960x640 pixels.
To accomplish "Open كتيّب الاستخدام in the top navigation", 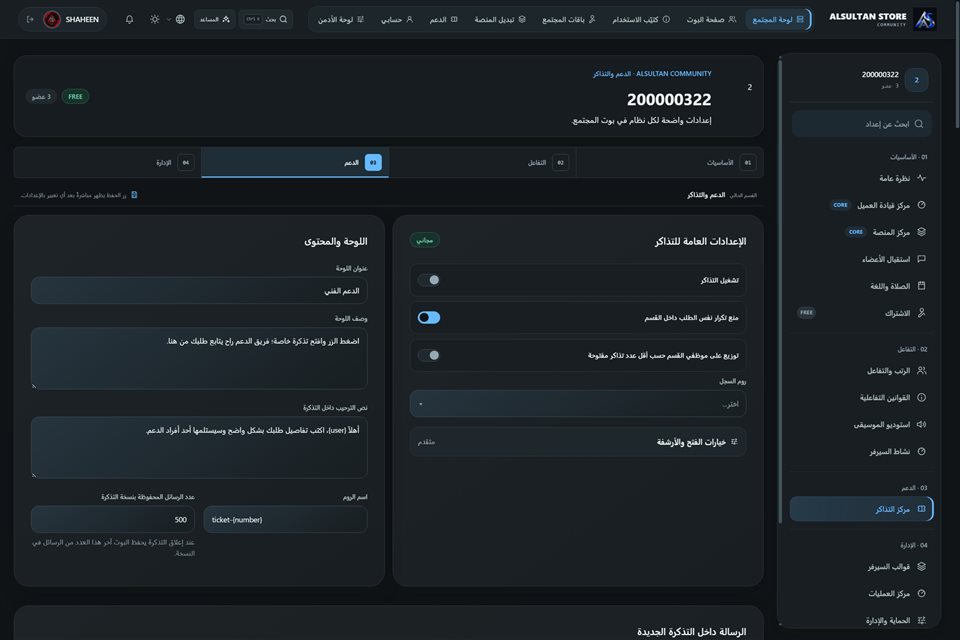I will click(x=641, y=20).
